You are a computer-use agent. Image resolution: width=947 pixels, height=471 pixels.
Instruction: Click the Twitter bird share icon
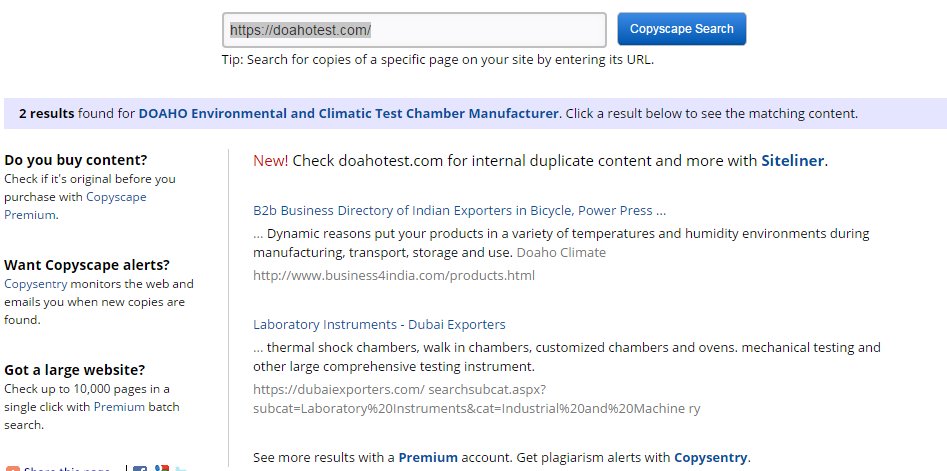click(181, 469)
